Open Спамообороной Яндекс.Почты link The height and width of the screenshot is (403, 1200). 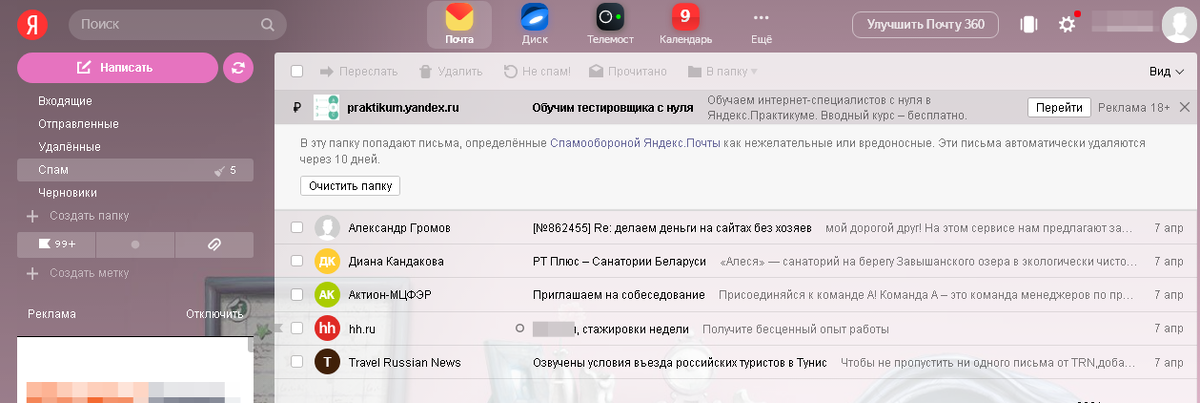click(x=636, y=143)
